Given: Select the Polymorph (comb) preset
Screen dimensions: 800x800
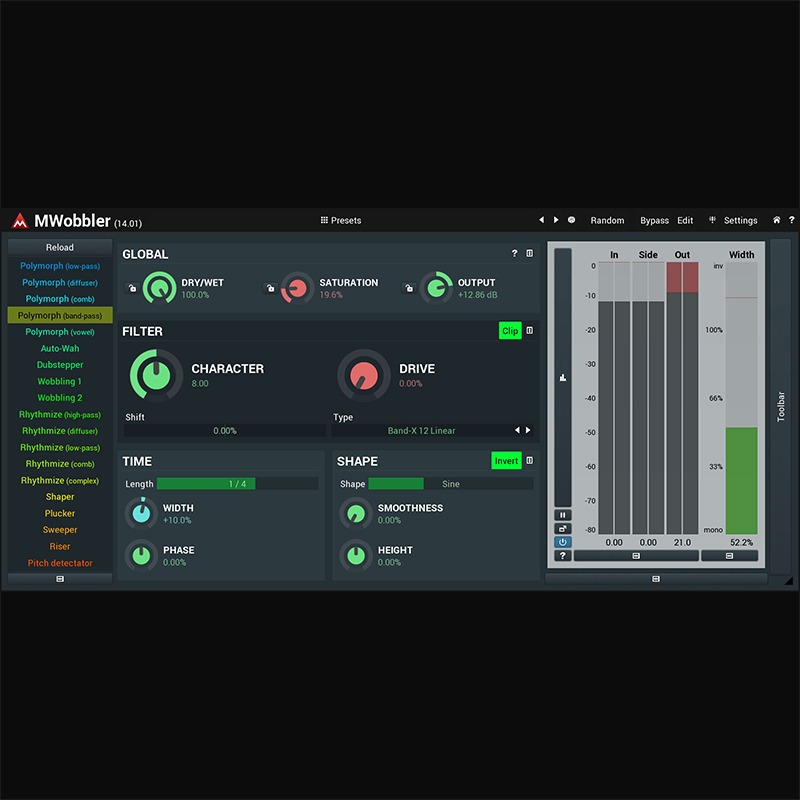Looking at the screenshot, I should [x=60, y=299].
